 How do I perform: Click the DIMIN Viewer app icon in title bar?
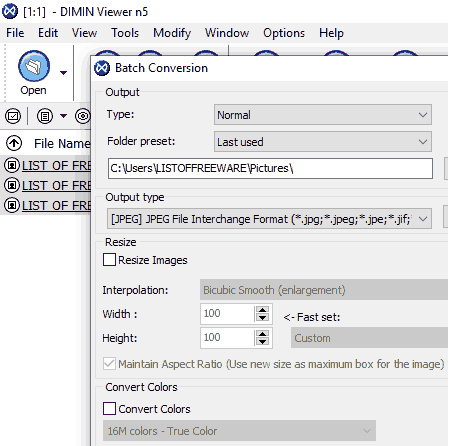10,11
